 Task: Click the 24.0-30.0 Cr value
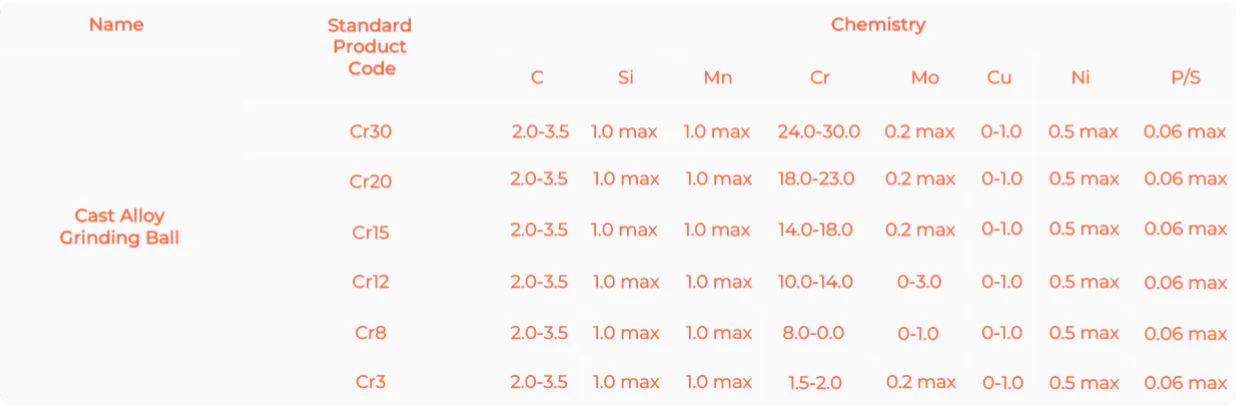click(x=815, y=132)
